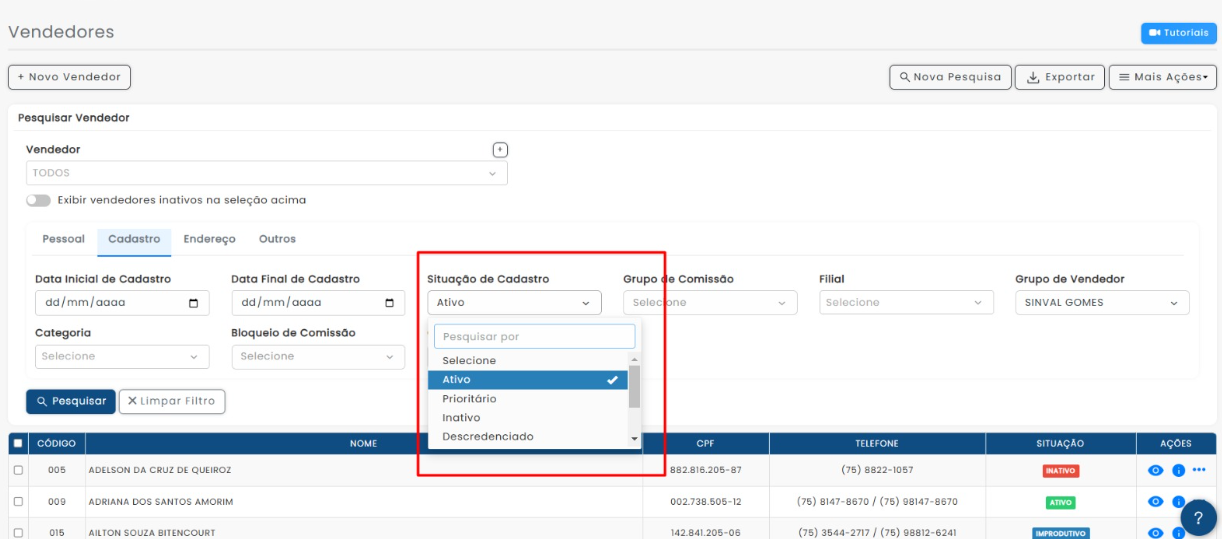Screen dimensions: 1222x539
Task: Open the Filial dropdown
Action: (x=905, y=303)
